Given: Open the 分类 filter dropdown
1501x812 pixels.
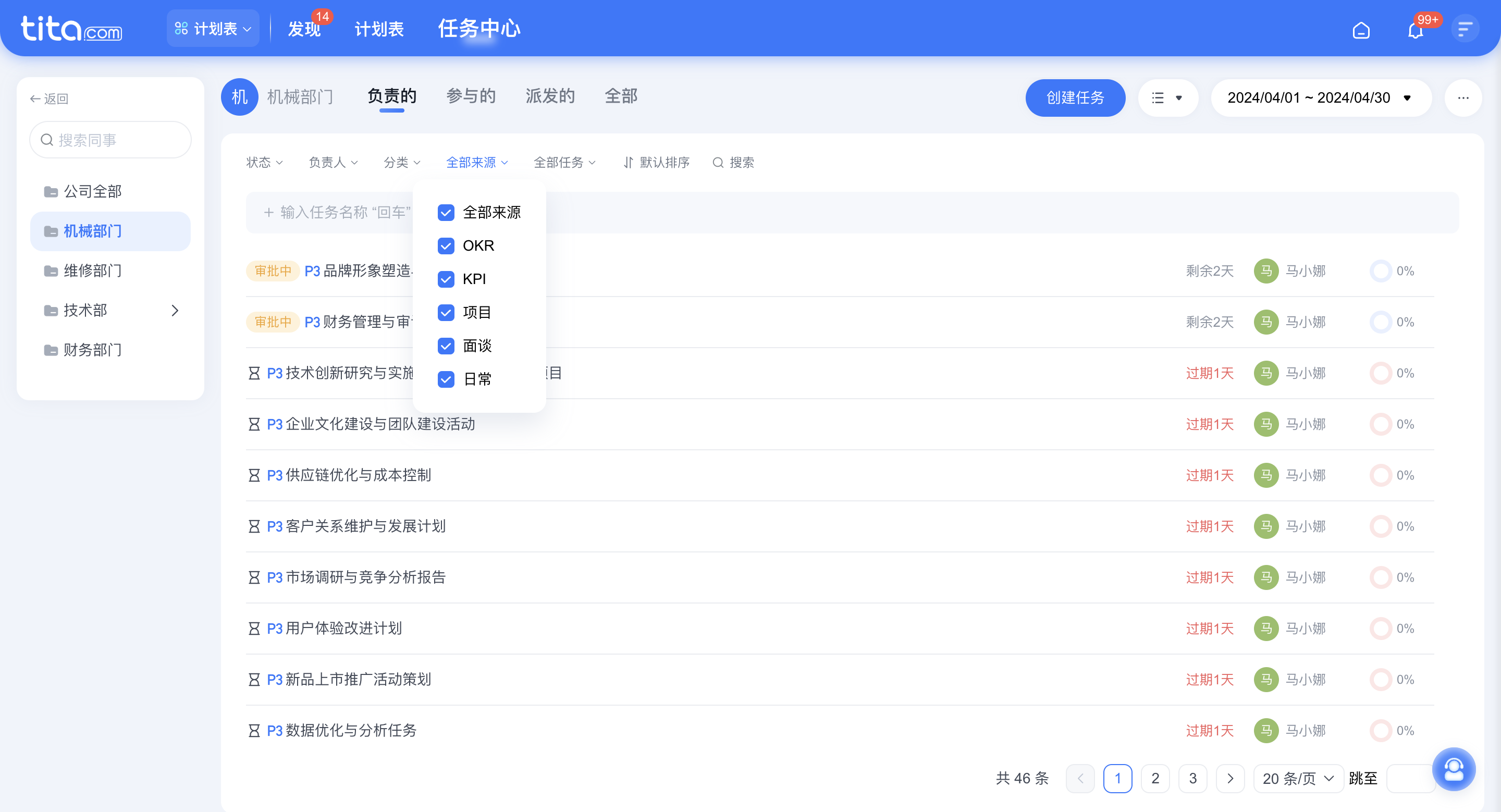Looking at the screenshot, I should click(402, 163).
